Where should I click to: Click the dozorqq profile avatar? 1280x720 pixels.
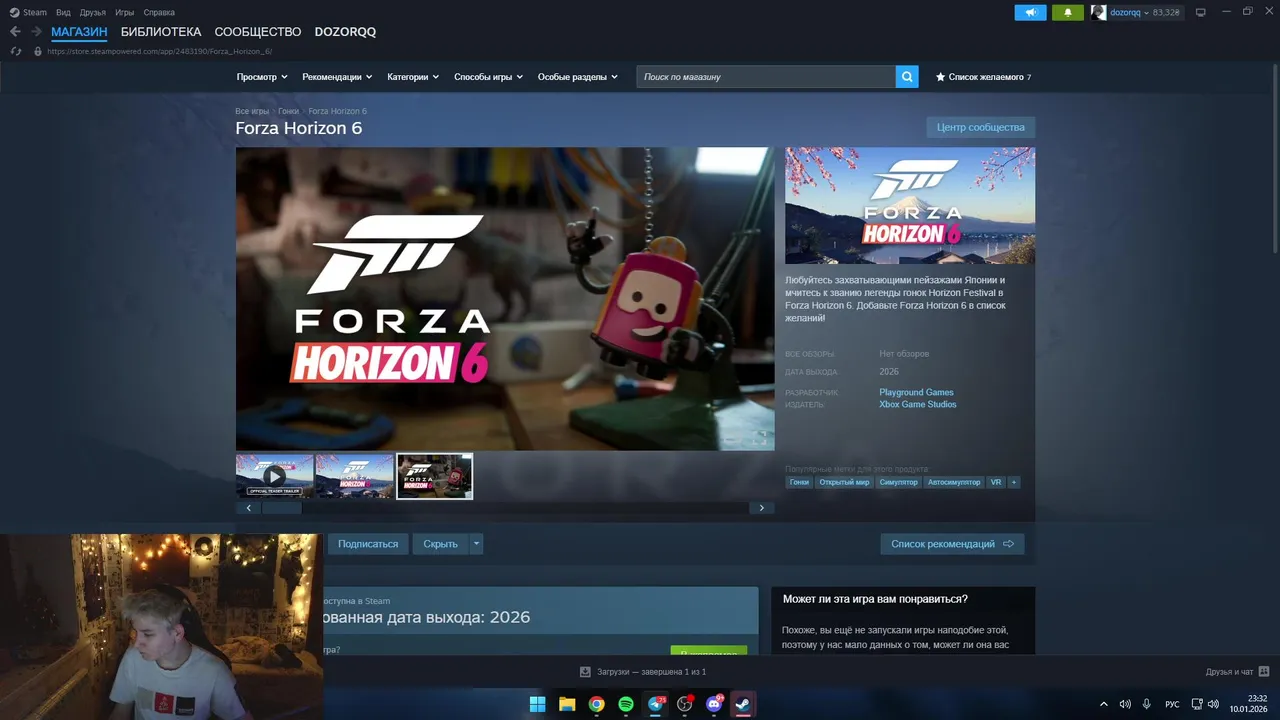[x=1098, y=12]
